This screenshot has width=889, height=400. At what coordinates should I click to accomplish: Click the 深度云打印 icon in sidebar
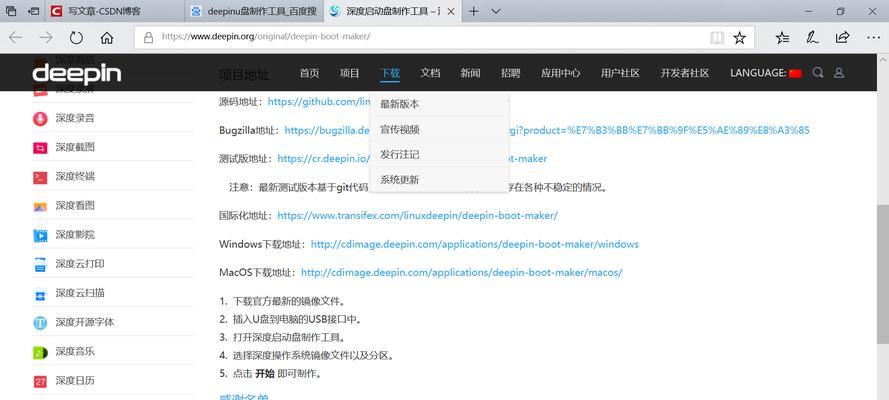(x=40, y=264)
